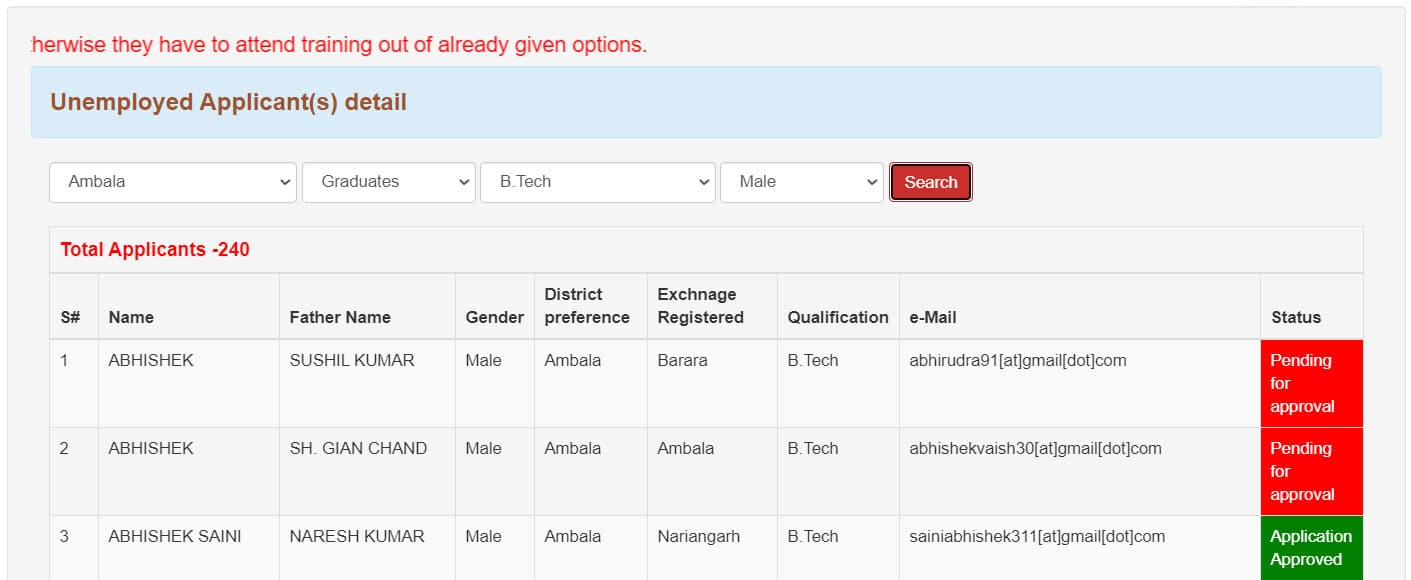1411x580 pixels.
Task: Click Pending for approval status of row 1
Action: pyautogui.click(x=1311, y=383)
